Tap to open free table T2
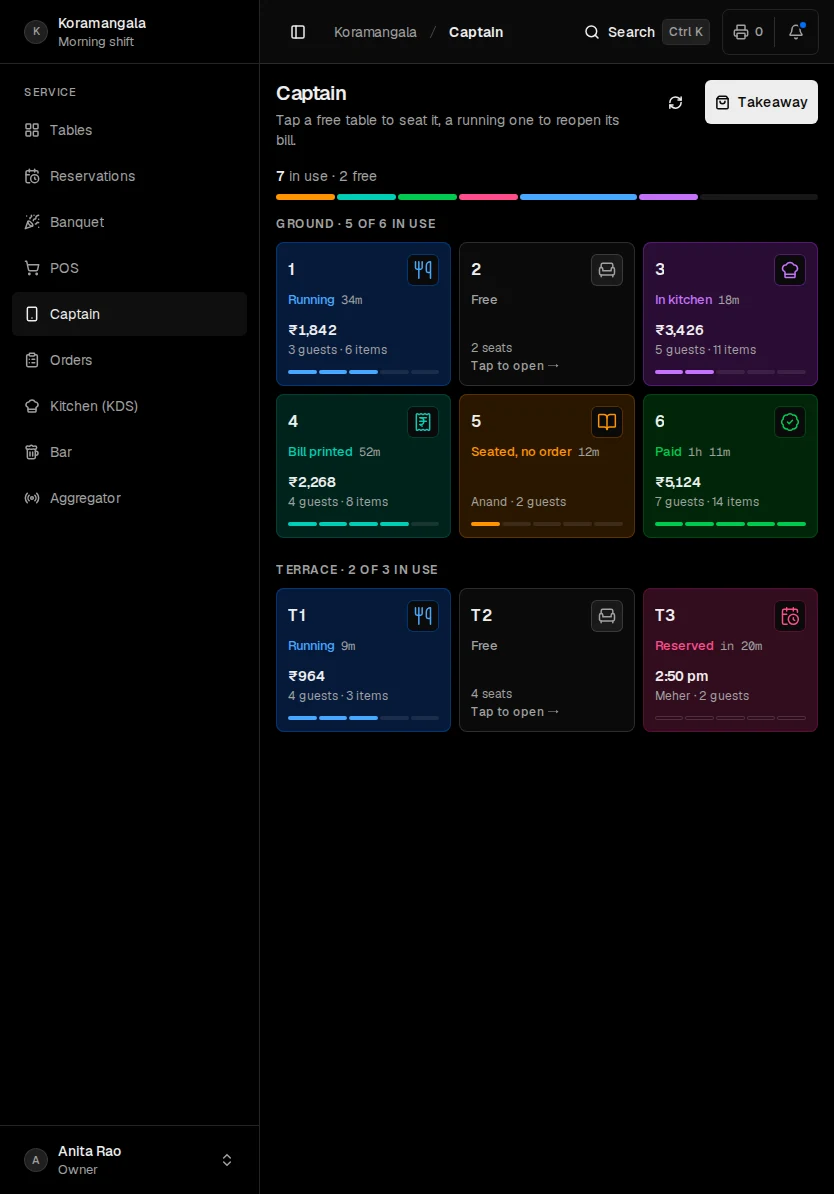The width and height of the screenshot is (834, 1194). (546, 660)
